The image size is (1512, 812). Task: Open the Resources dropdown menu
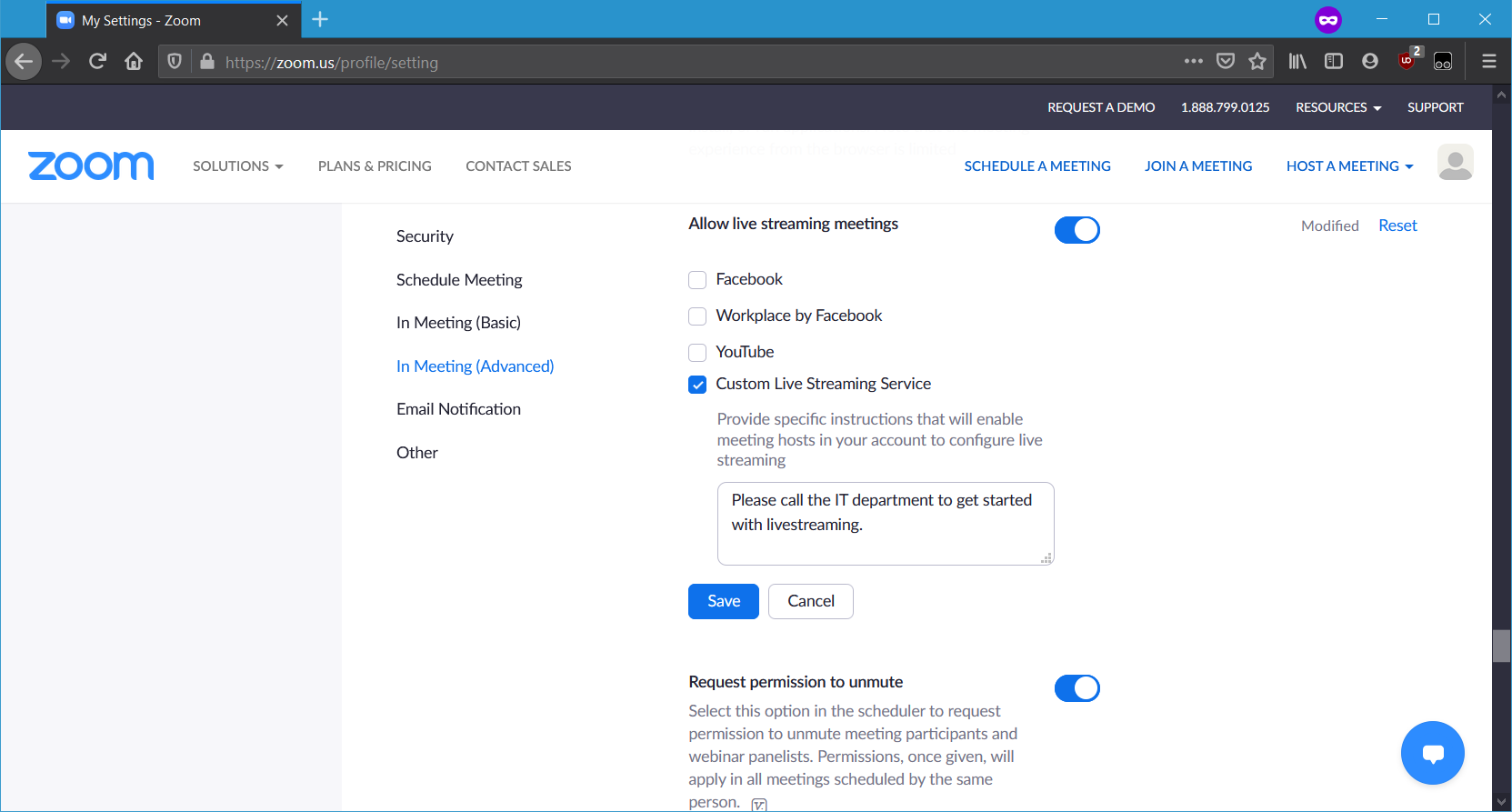(1337, 107)
